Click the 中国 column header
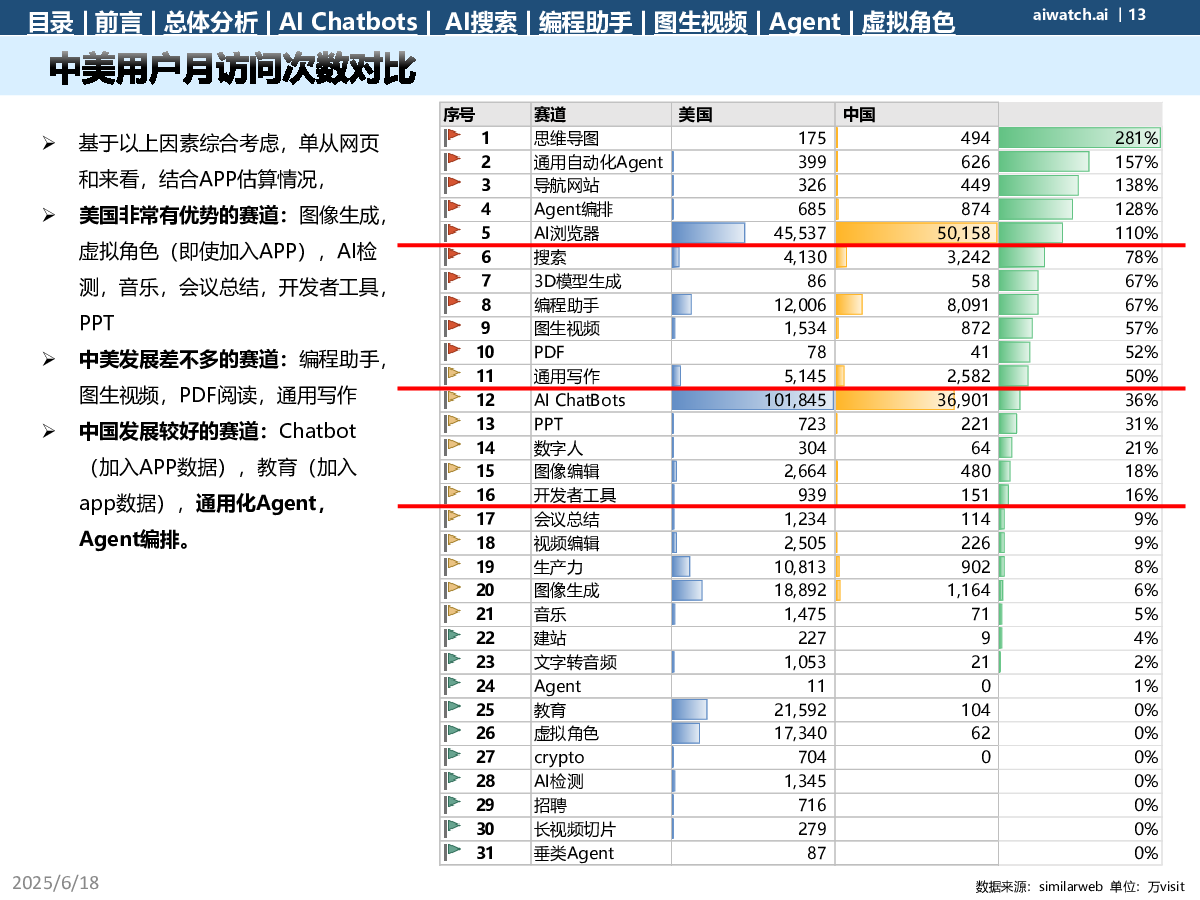Viewport: 1200px width, 900px height. click(917, 114)
